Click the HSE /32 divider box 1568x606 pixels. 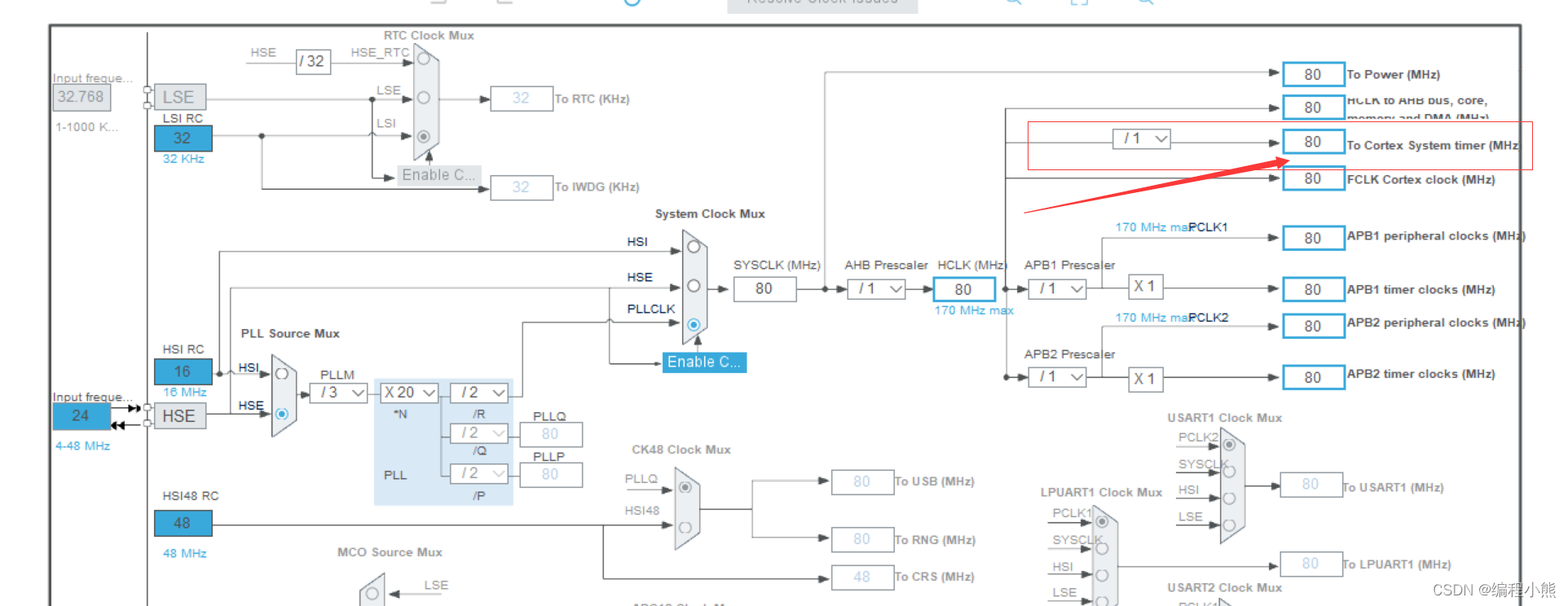click(x=313, y=61)
